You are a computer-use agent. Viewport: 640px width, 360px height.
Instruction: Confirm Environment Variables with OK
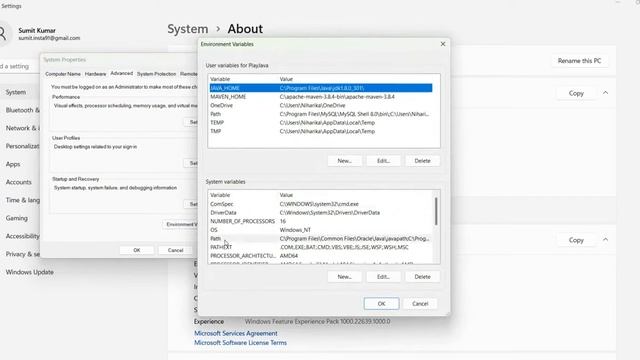pos(381,304)
